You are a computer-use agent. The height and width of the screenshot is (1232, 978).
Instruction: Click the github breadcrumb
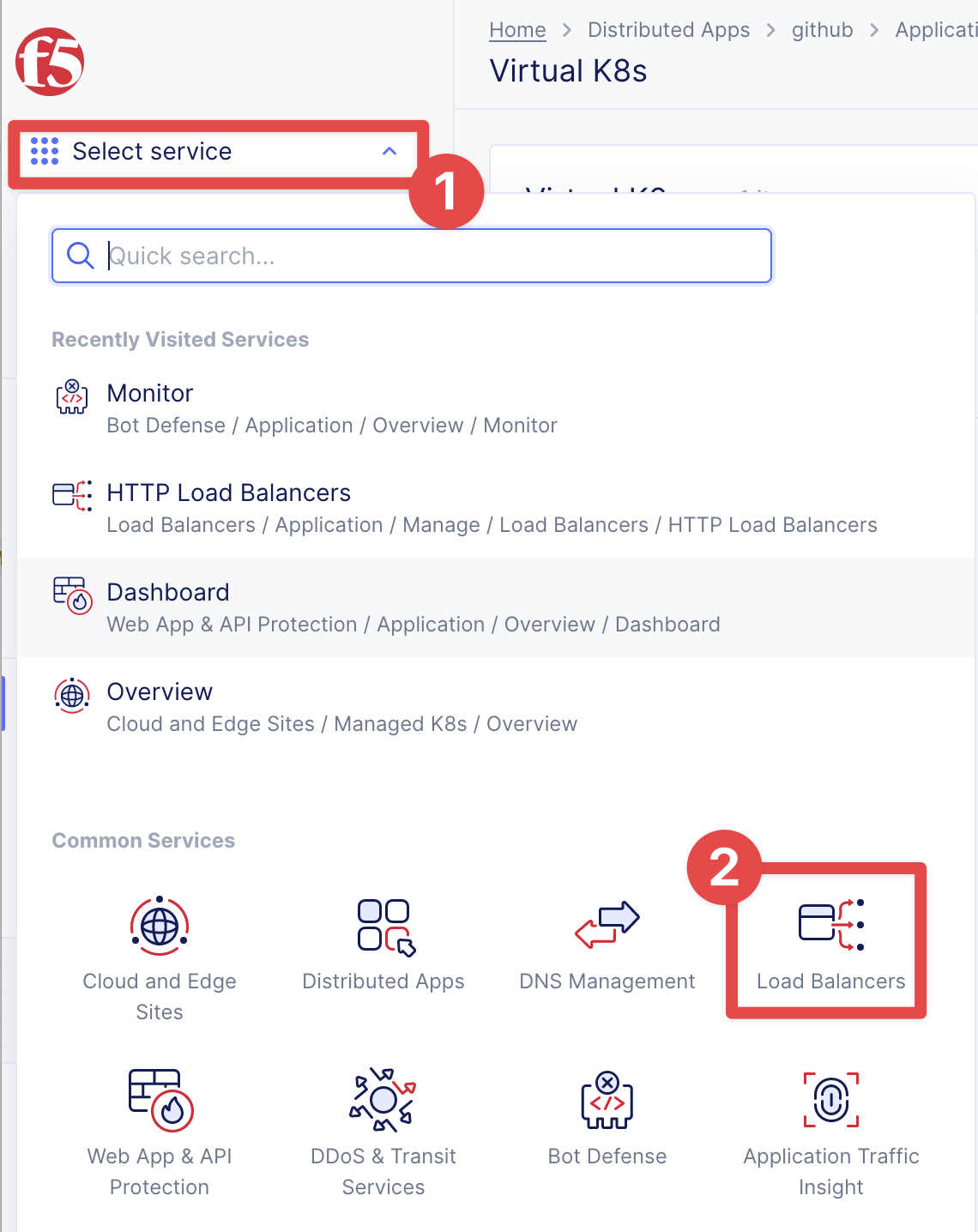[822, 30]
